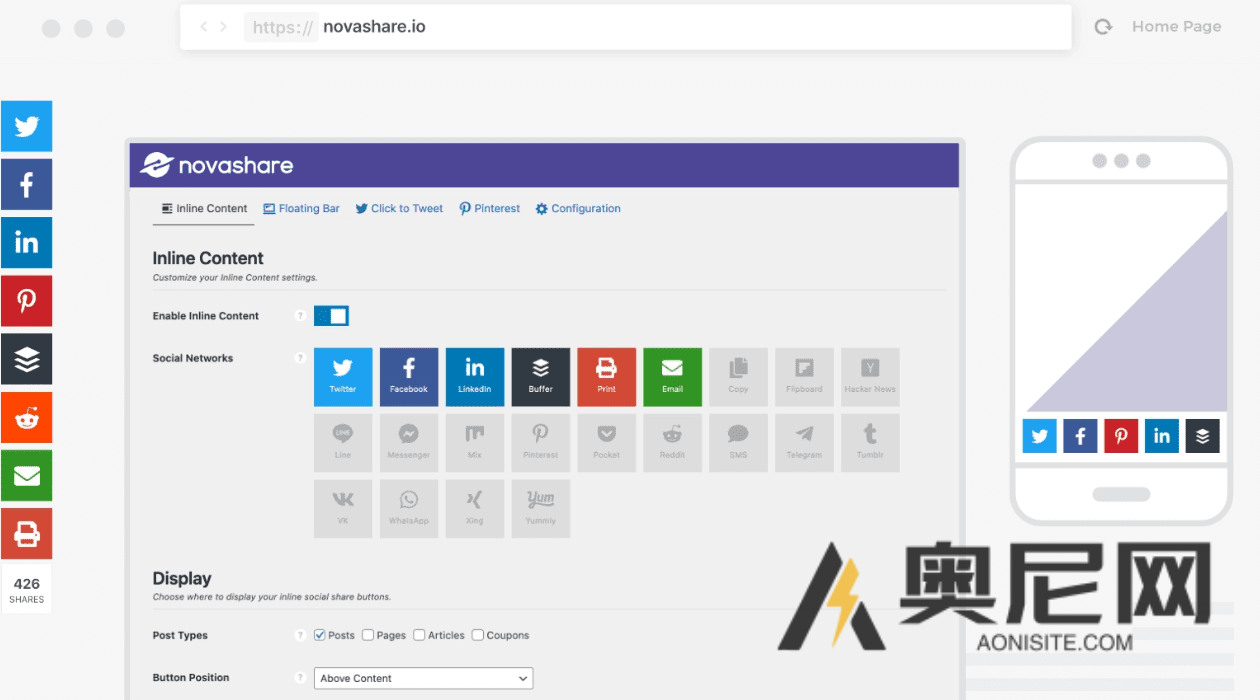Image resolution: width=1260 pixels, height=700 pixels.
Task: Check the Articles post type checkbox
Action: (x=419, y=635)
